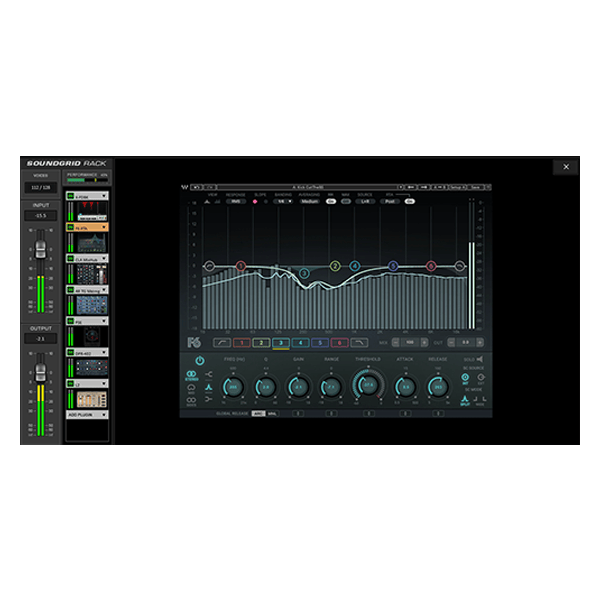Open the CLA MixHub slot dropdown arrow

pyautogui.click(x=104, y=259)
